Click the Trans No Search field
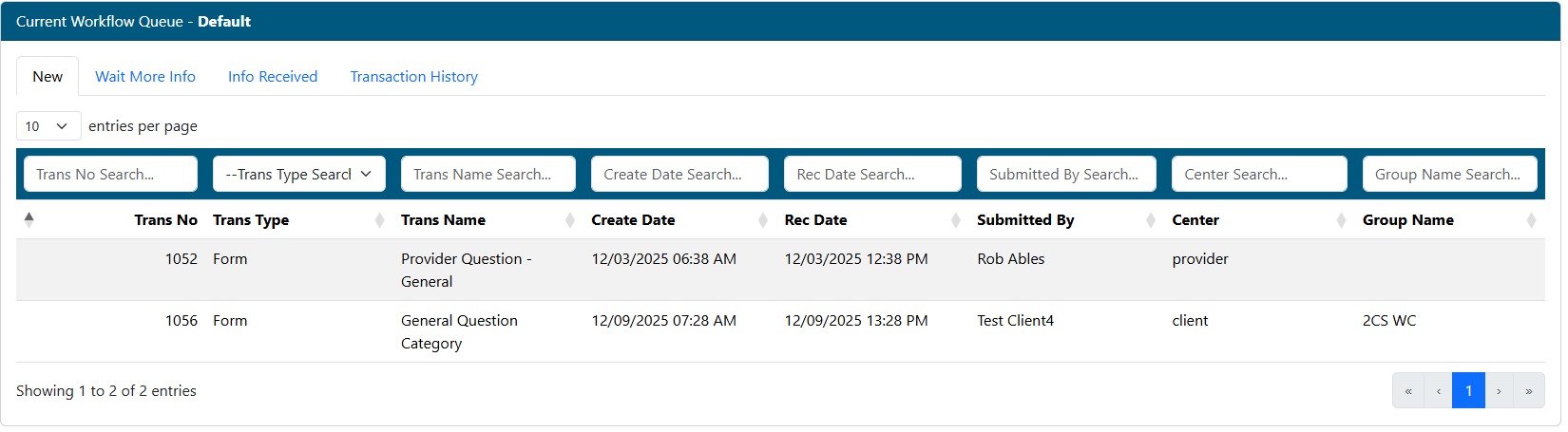The width and height of the screenshot is (1568, 432). 110,174
